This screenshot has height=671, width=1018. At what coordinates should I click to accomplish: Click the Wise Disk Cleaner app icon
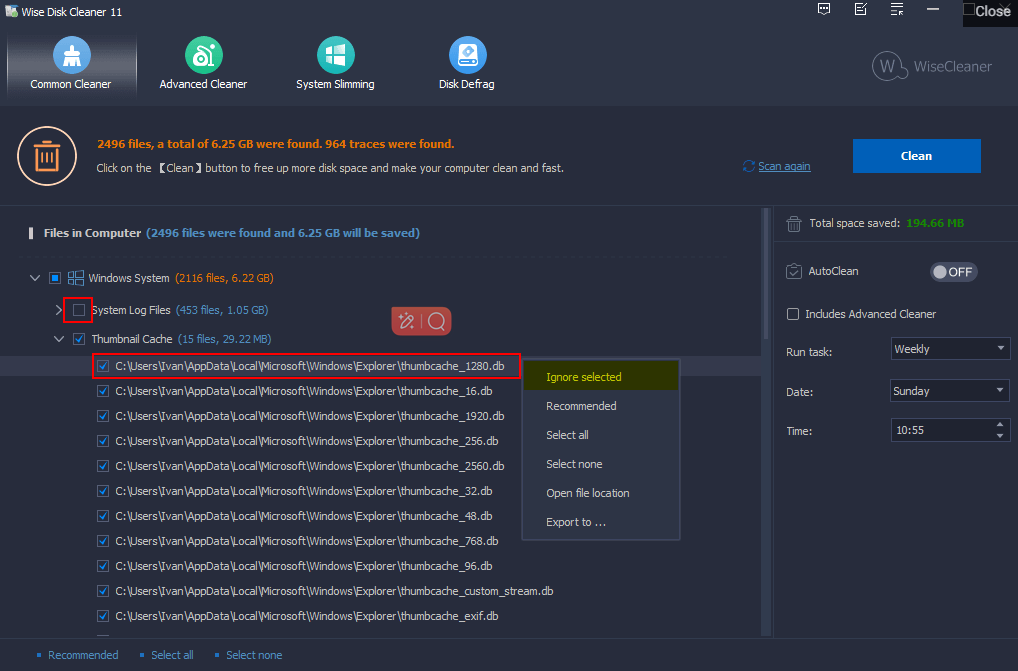coord(11,11)
